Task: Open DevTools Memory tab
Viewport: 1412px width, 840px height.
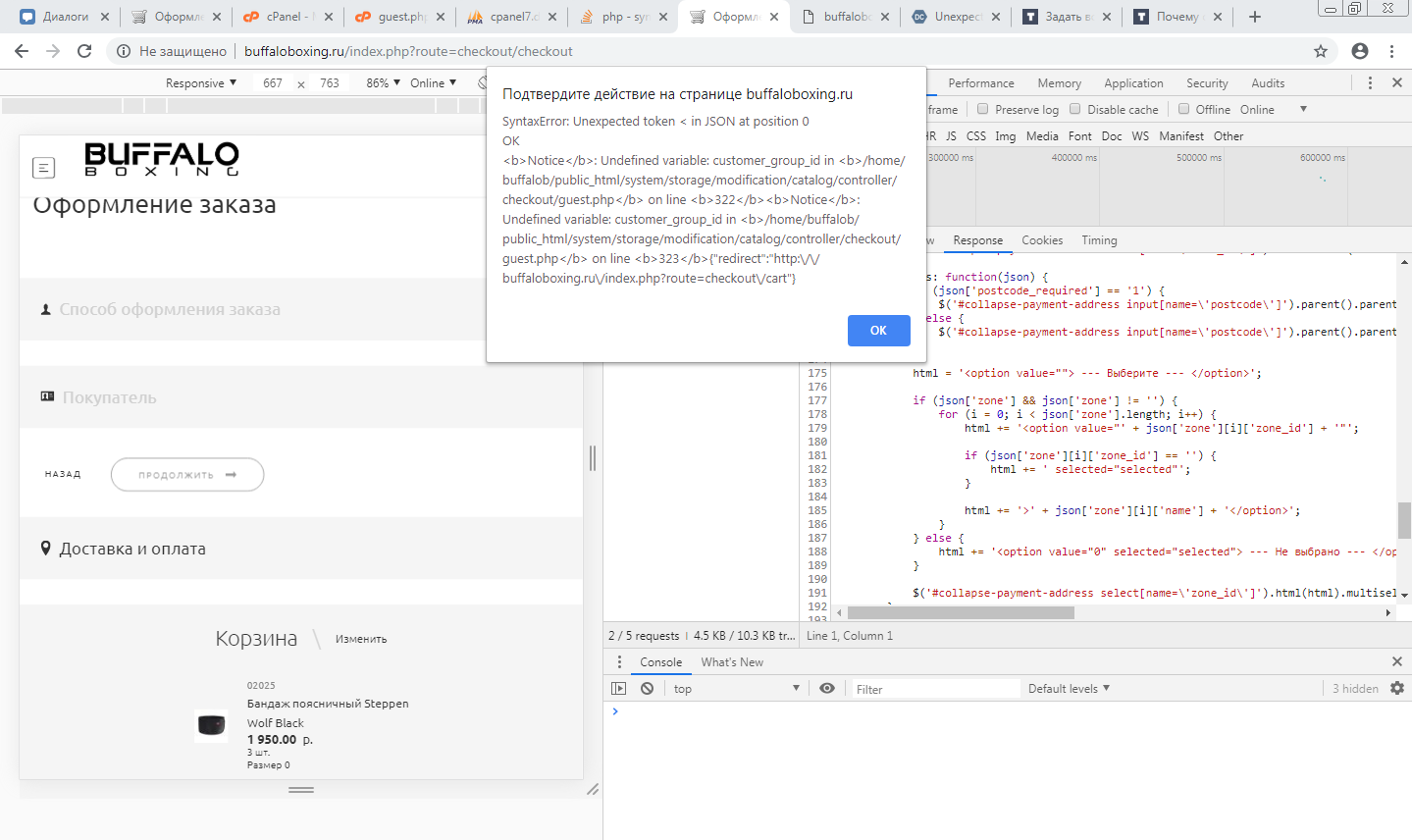Action: click(1059, 83)
